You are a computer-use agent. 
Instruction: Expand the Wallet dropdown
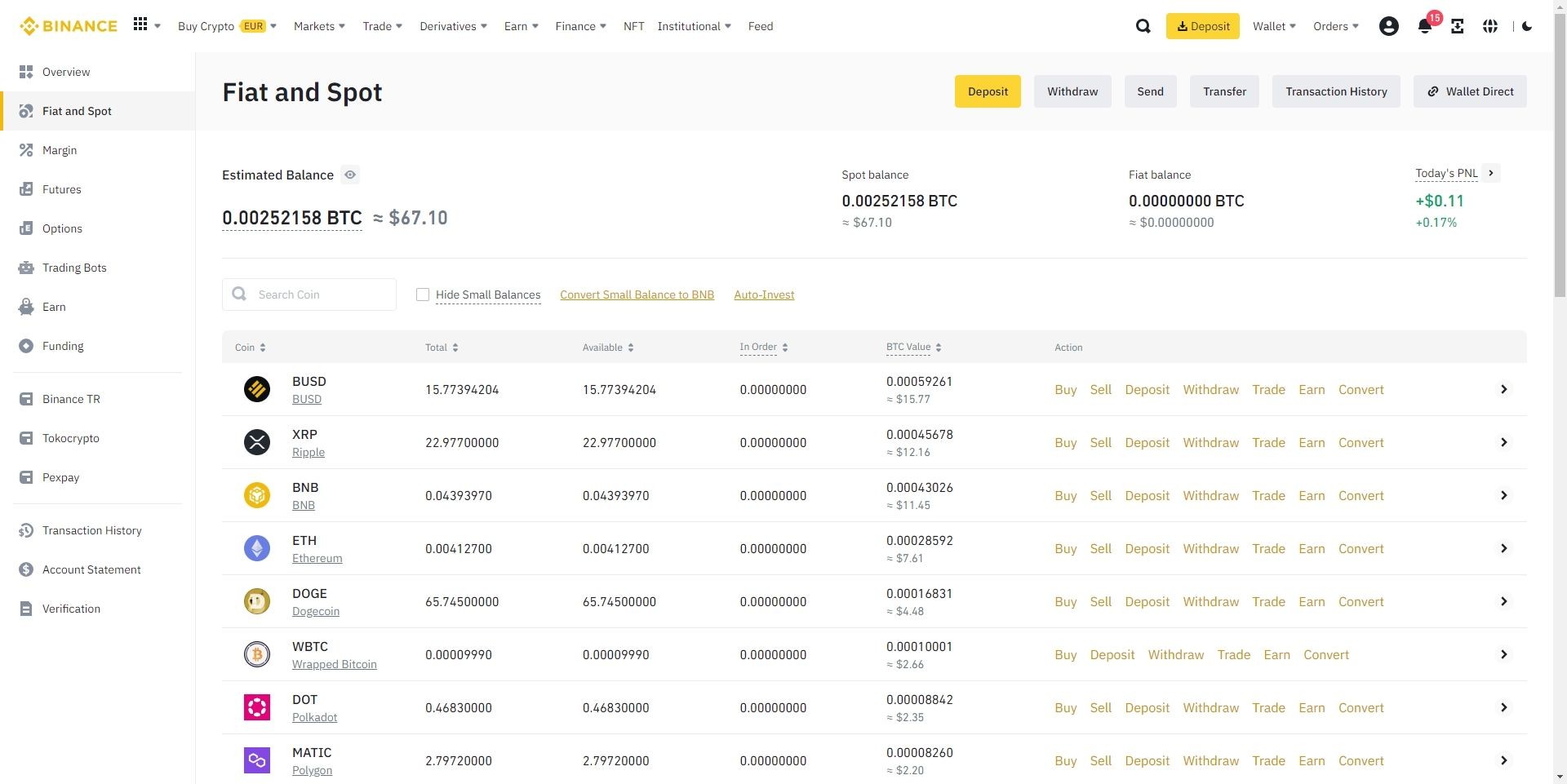(1274, 26)
